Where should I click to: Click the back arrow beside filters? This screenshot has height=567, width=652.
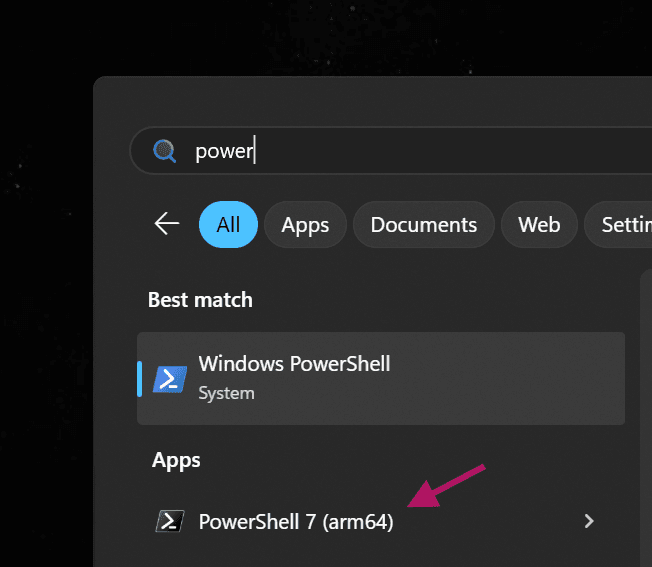(167, 224)
